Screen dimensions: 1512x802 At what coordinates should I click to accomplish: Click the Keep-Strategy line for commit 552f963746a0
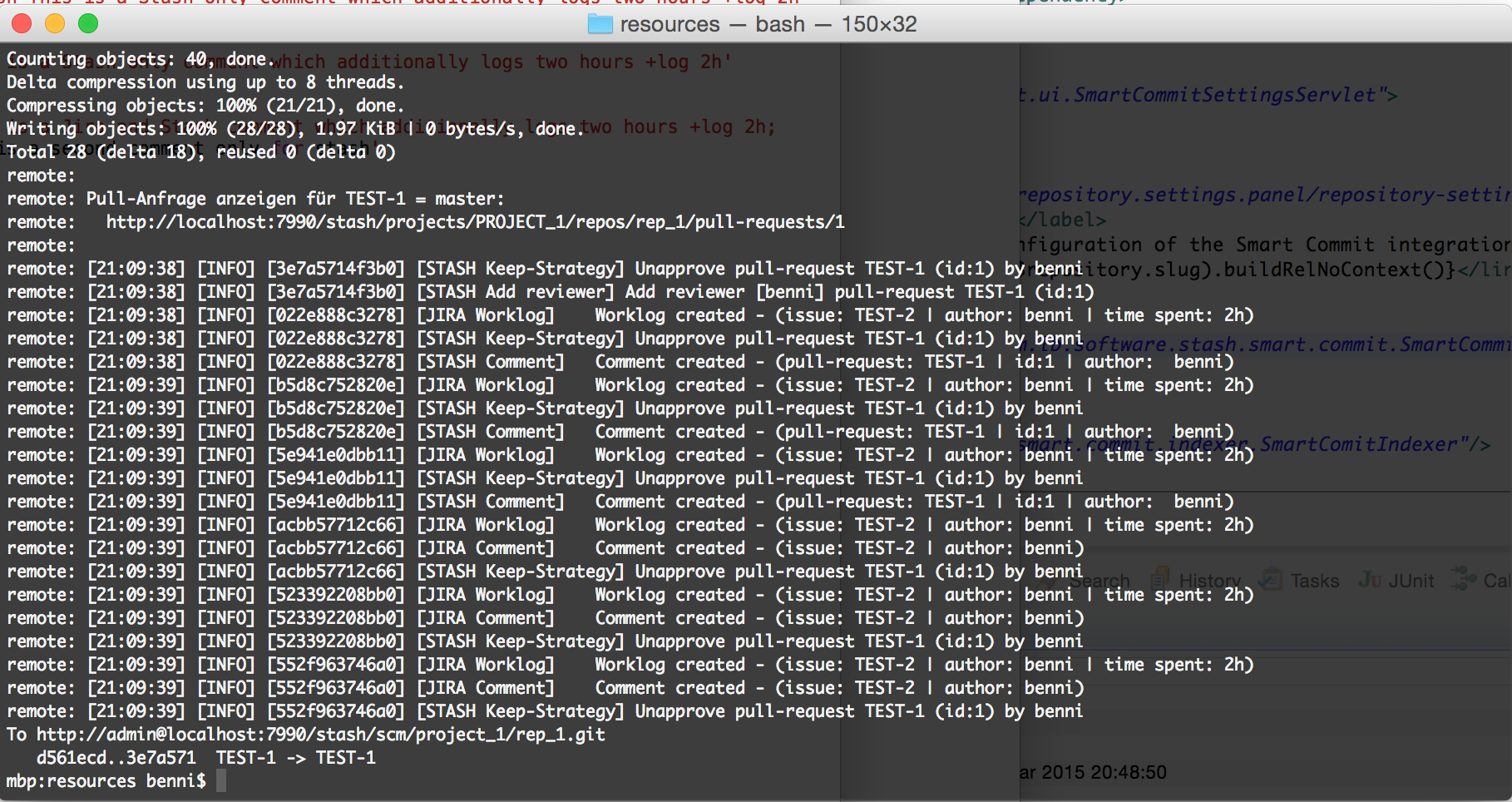point(545,711)
